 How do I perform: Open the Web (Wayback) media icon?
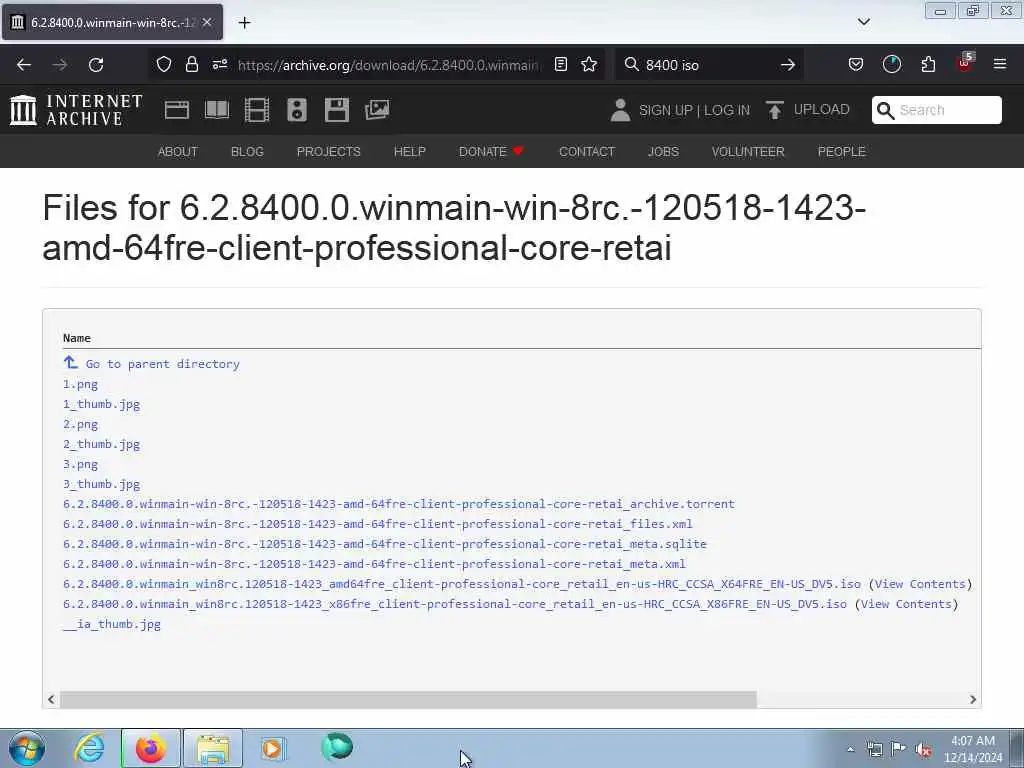click(177, 110)
